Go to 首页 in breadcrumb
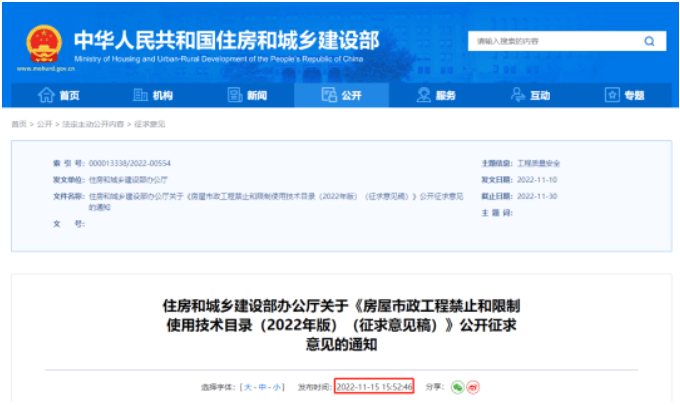 (19, 124)
